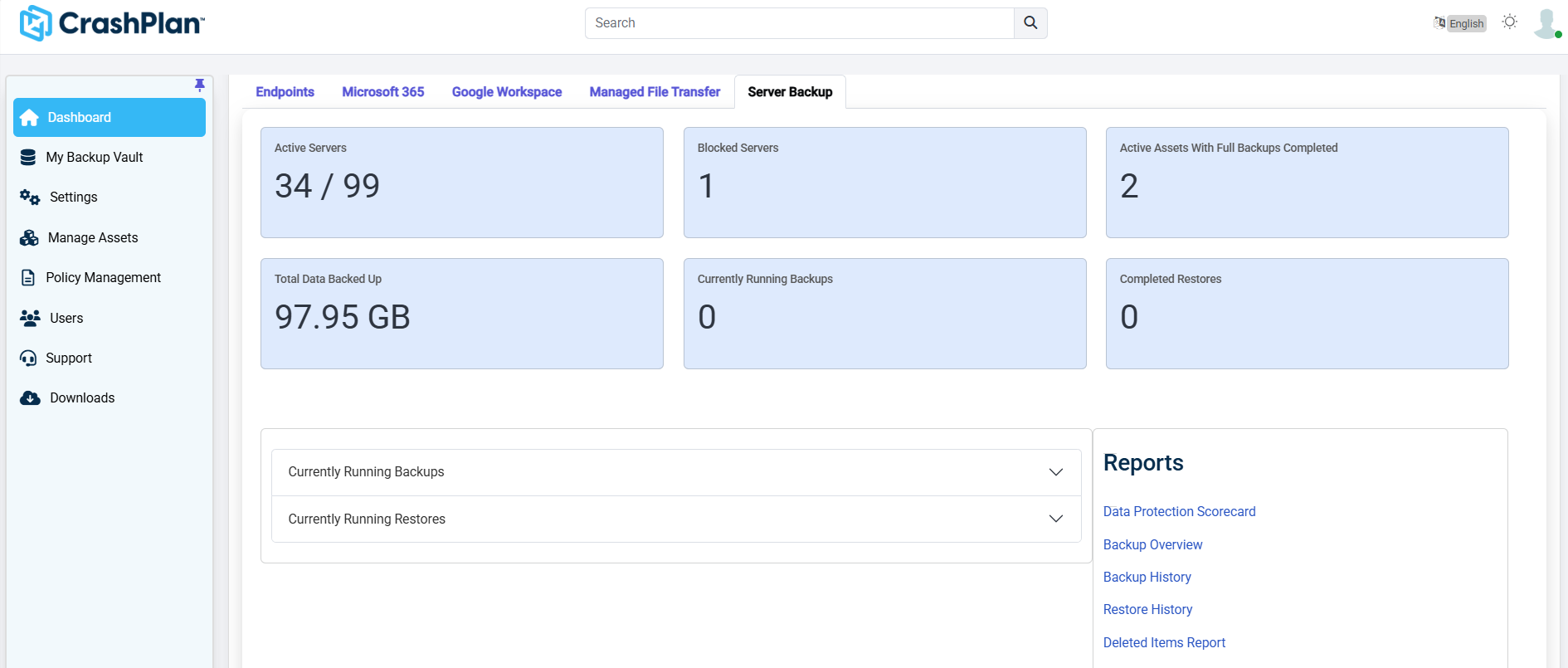
Task: Unpin the sidebar with pin icon
Action: pos(199,85)
